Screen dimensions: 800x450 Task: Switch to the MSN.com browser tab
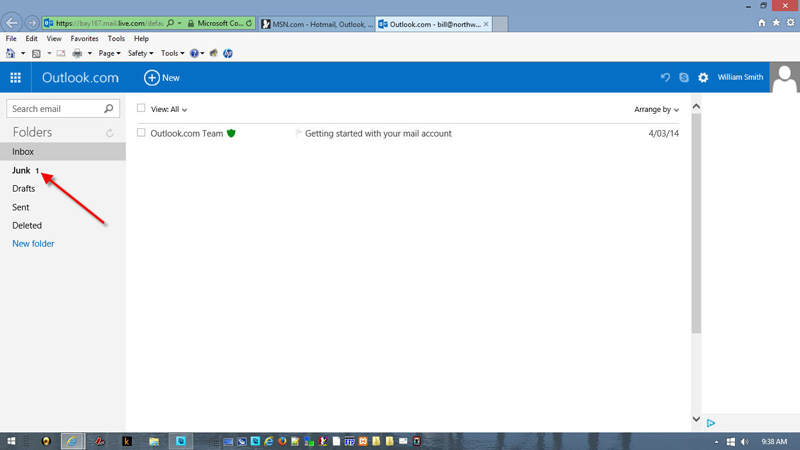click(x=317, y=24)
